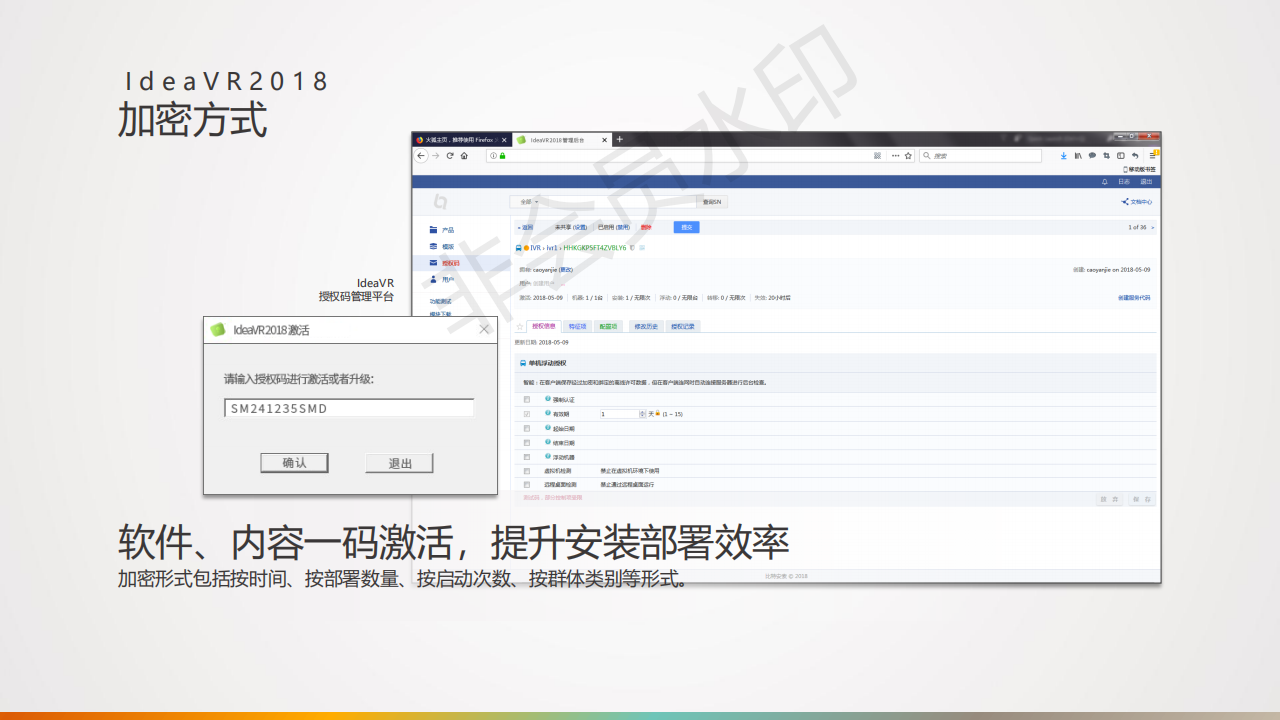This screenshot has height=720, width=1280.
Task: Open the Firefox hamburger menu
Action: click(1152, 156)
